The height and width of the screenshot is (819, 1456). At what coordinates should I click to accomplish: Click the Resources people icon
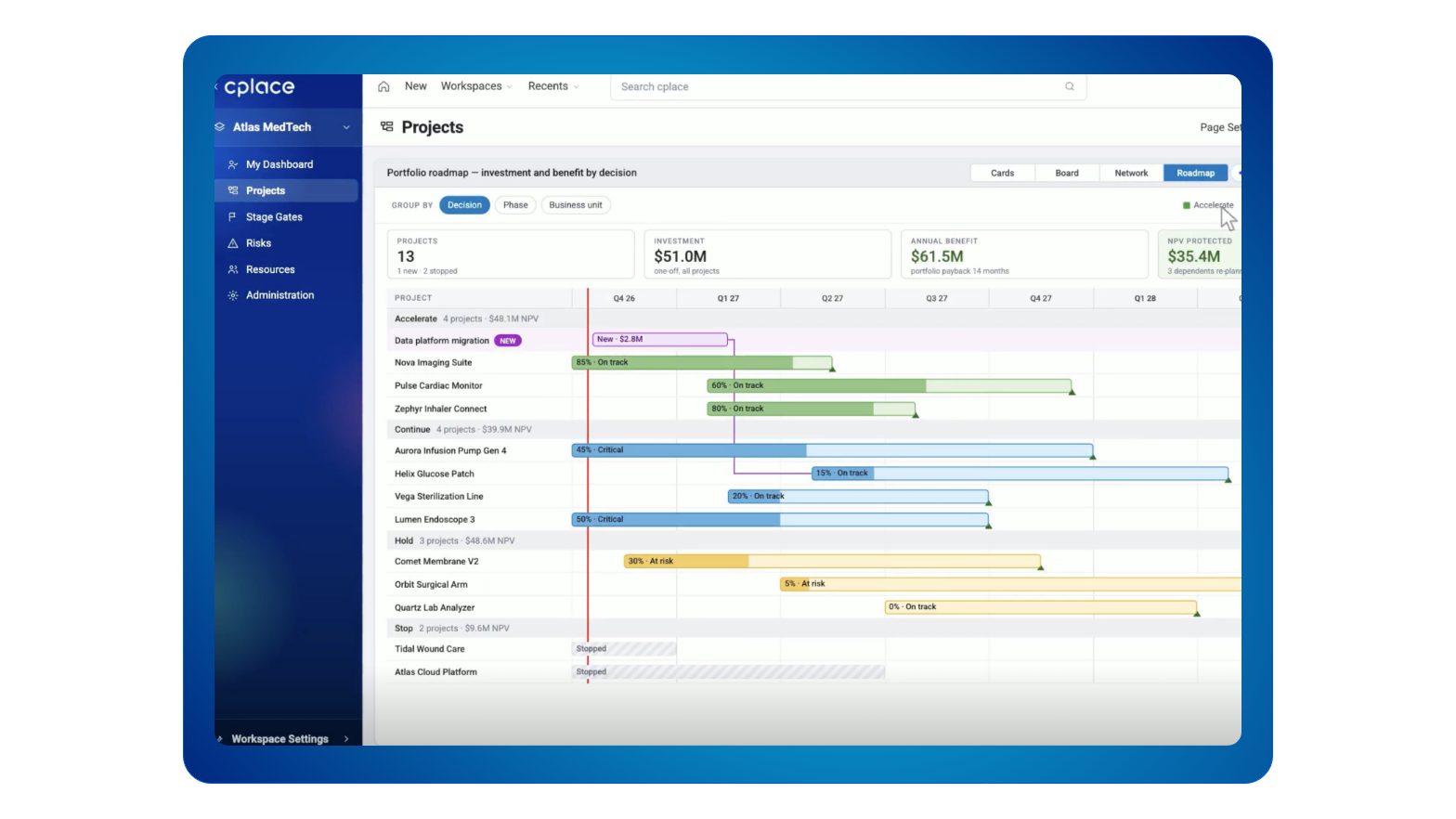[233, 269]
